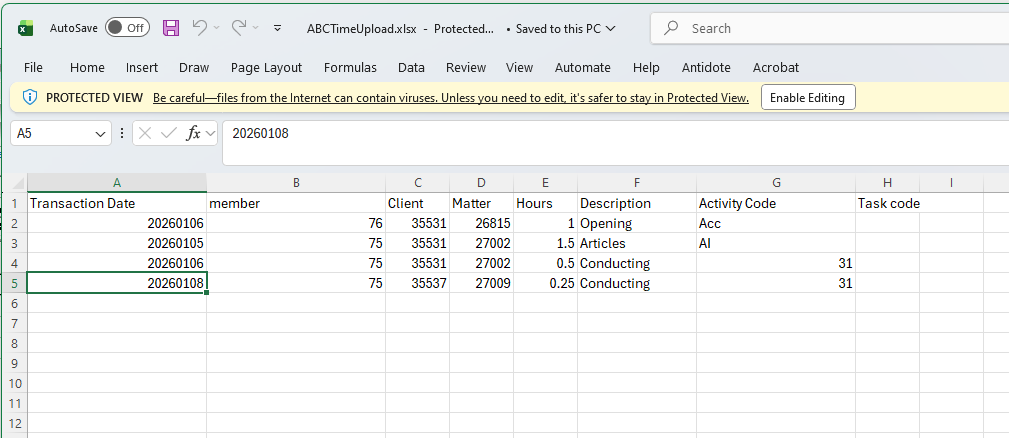Click the member header cell

[296, 203]
